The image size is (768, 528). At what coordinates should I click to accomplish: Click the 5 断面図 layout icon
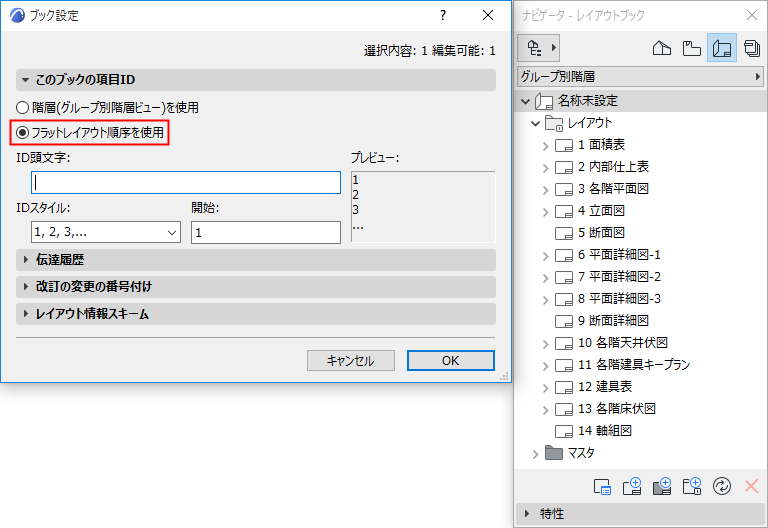(x=564, y=233)
